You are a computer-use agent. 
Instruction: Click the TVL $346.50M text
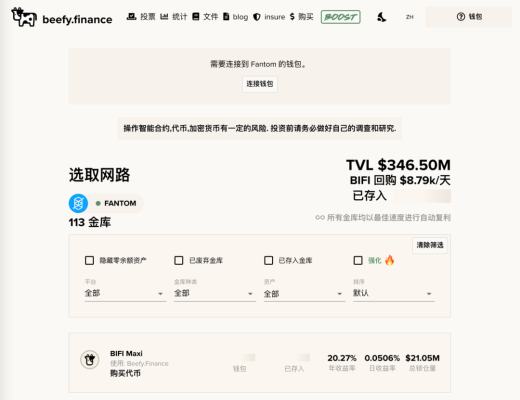pyautogui.click(x=398, y=165)
